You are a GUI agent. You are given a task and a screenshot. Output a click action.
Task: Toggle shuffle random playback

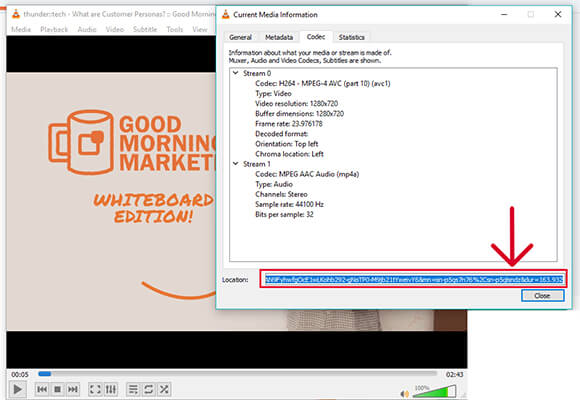coord(164,389)
